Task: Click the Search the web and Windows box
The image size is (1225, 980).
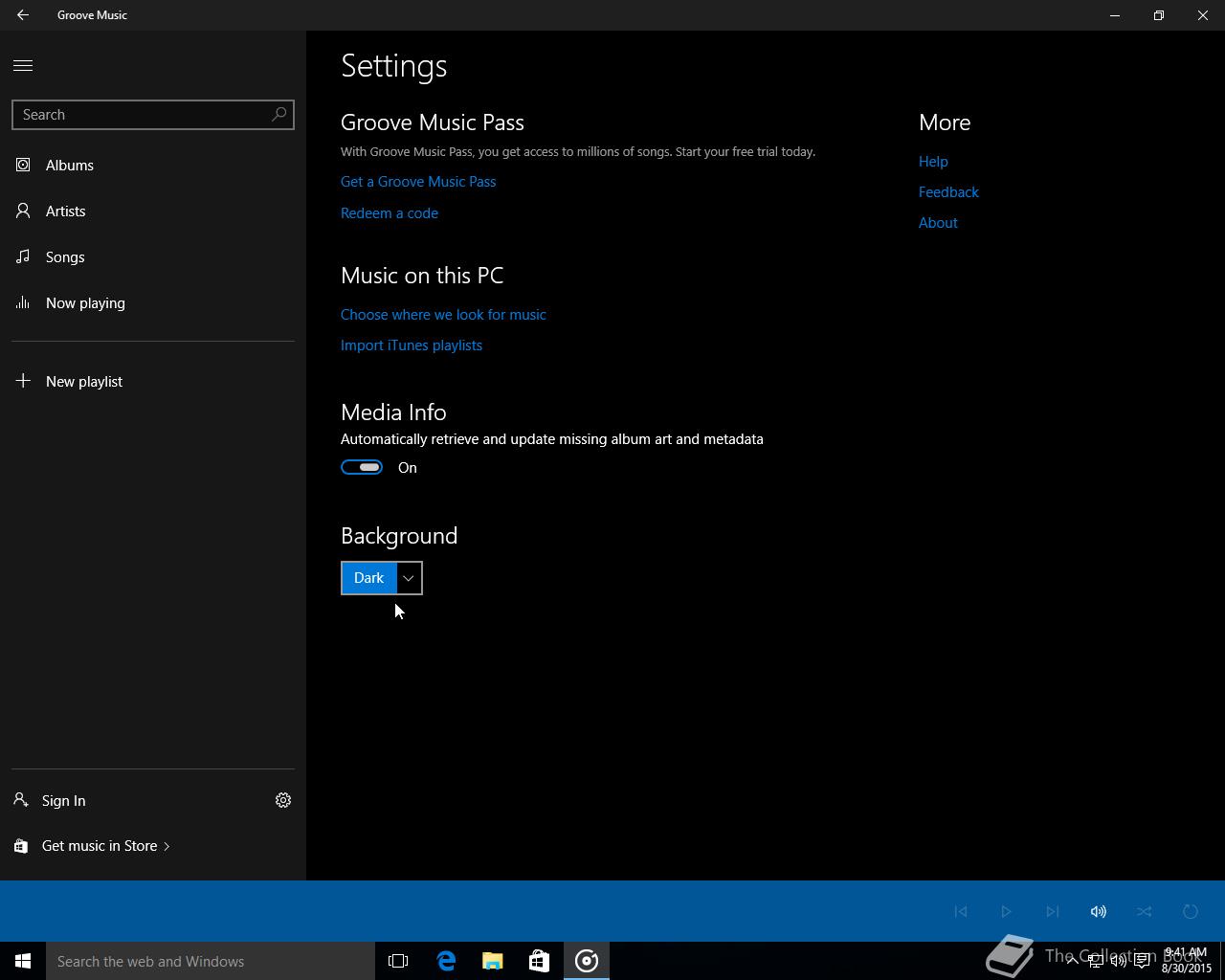Action: [x=211, y=961]
